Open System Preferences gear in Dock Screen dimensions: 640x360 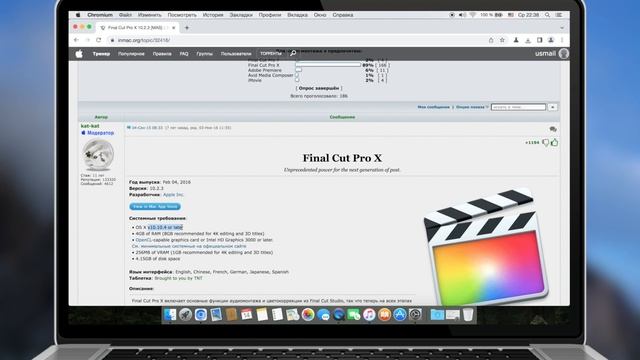point(415,315)
